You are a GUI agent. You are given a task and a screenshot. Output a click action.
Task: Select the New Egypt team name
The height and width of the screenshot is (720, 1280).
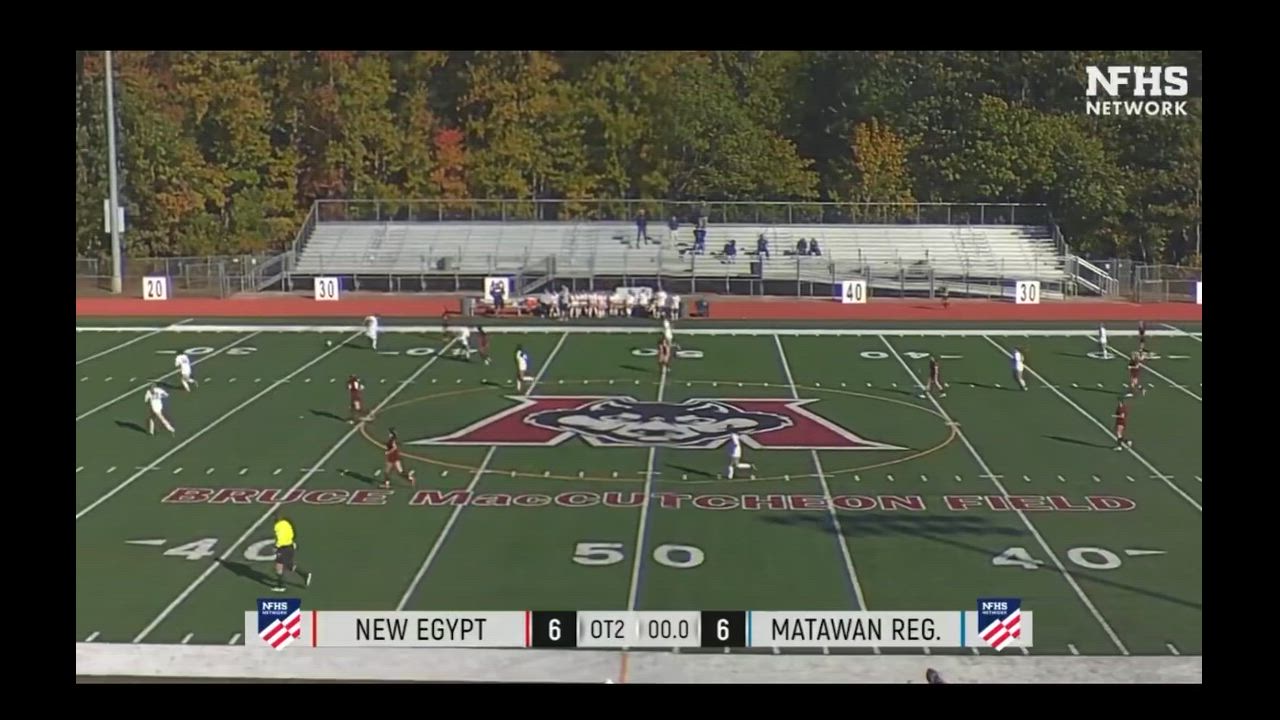click(421, 630)
